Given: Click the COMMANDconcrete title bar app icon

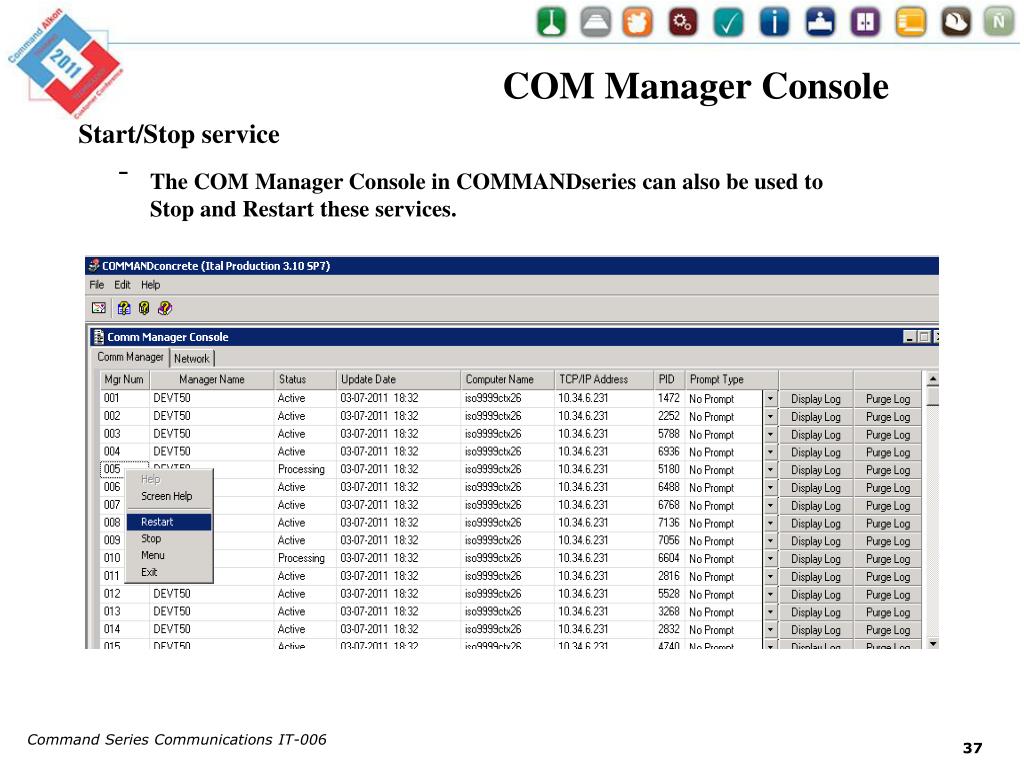Looking at the screenshot, I should 94,266.
